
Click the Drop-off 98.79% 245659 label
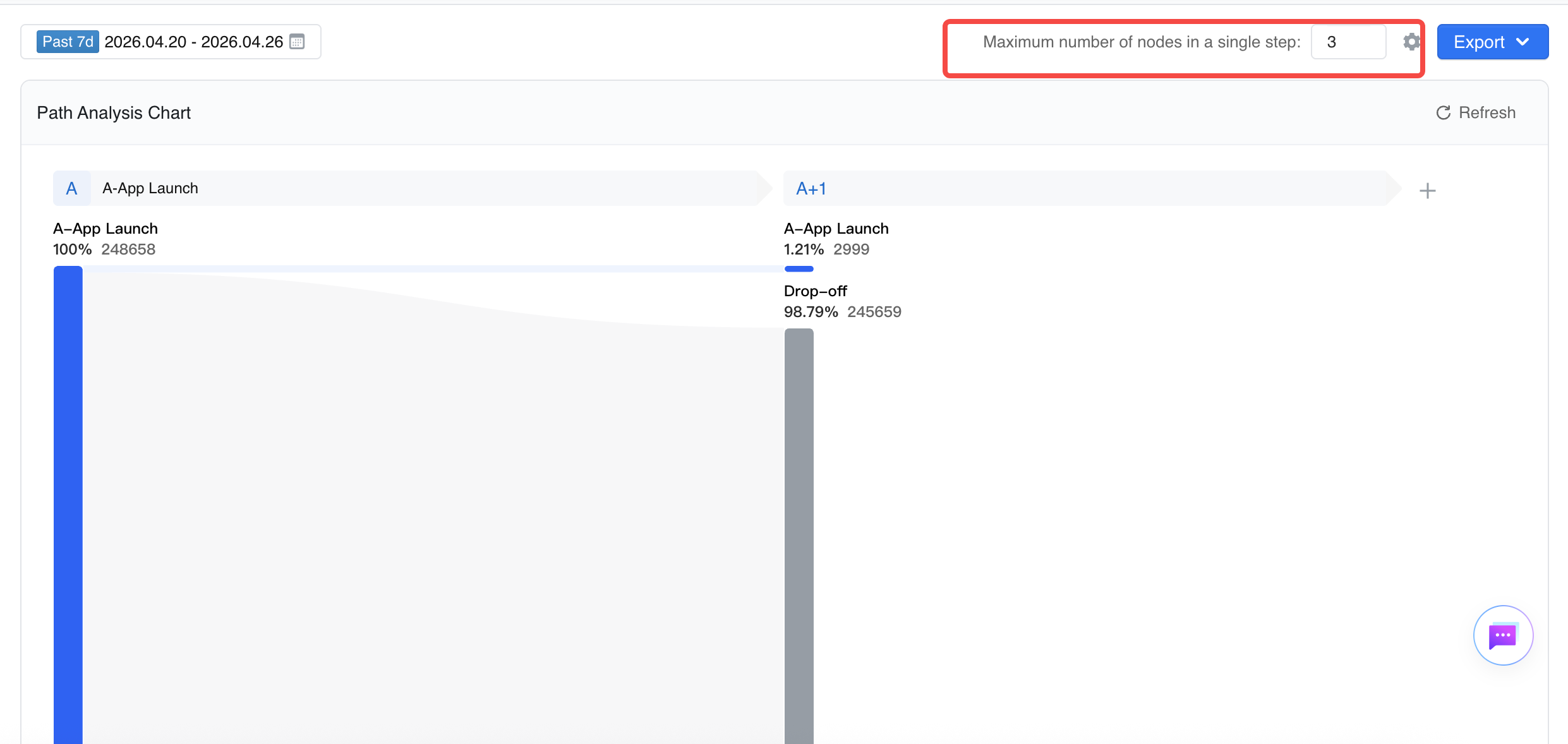click(x=842, y=301)
